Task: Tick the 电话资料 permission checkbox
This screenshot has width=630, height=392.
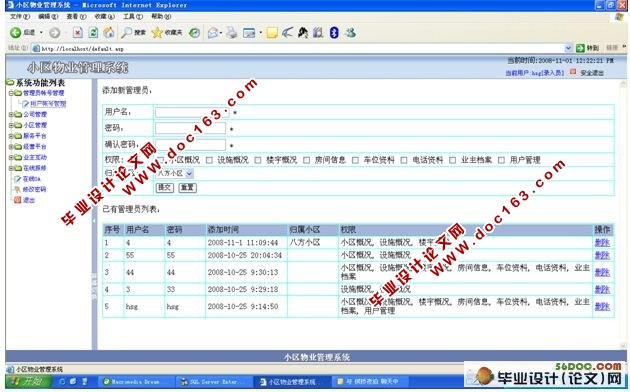Action: [x=404, y=160]
